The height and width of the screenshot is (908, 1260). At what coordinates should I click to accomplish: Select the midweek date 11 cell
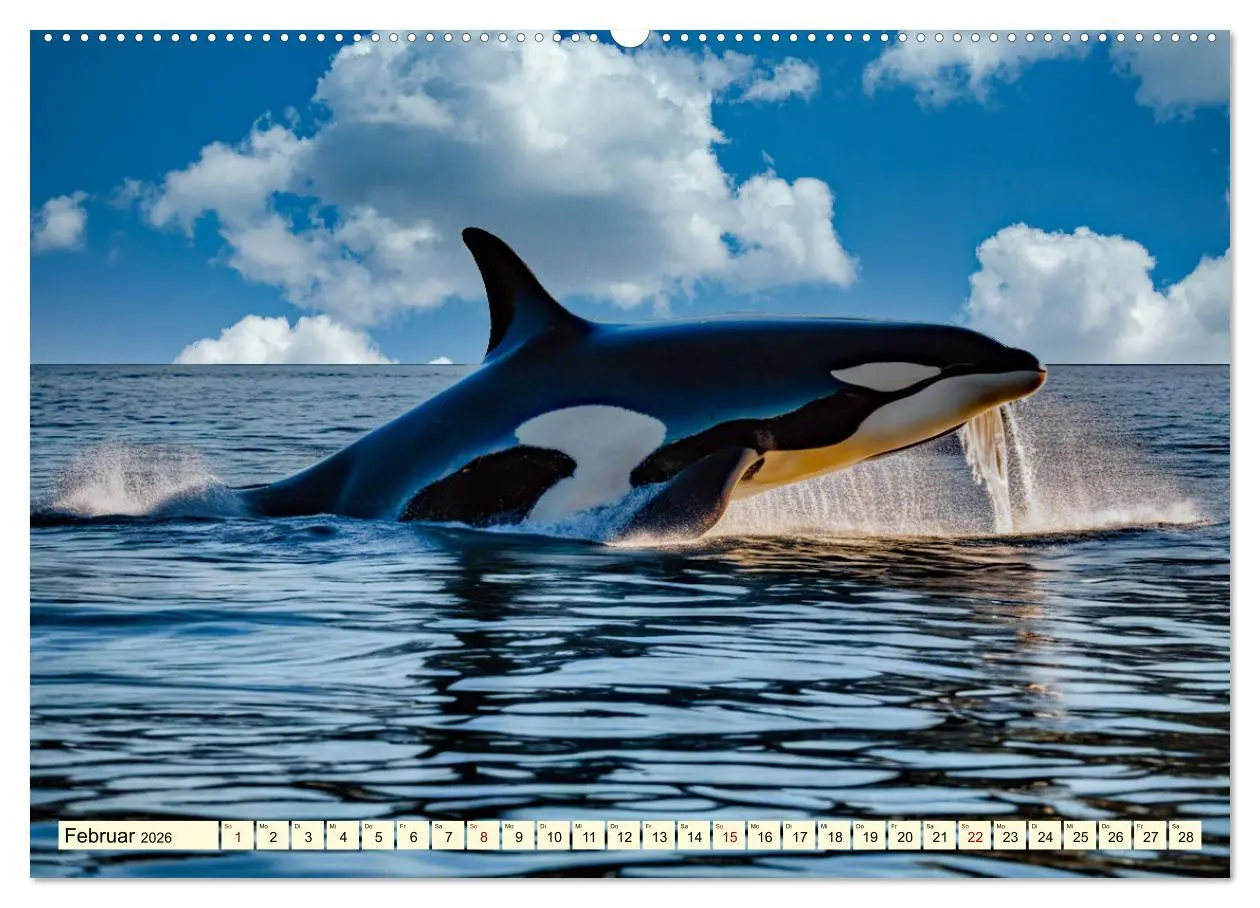[589, 840]
